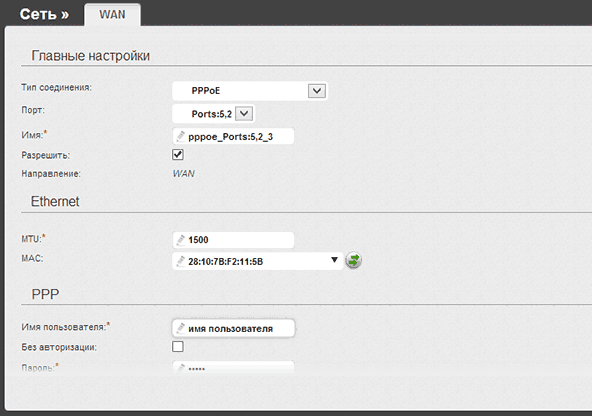This screenshot has height=416, width=592.
Task: Click the green MAC clone refresh icon
Action: click(x=353, y=260)
